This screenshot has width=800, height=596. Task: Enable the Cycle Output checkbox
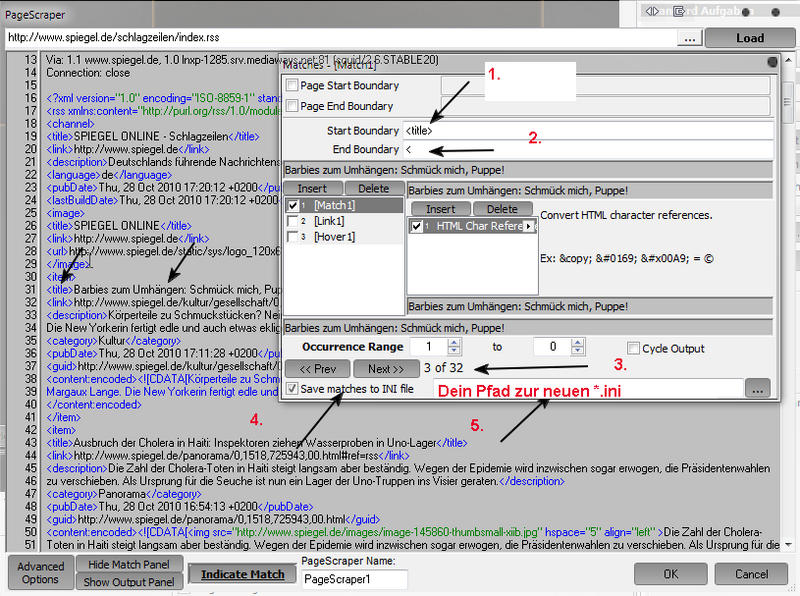(633, 348)
